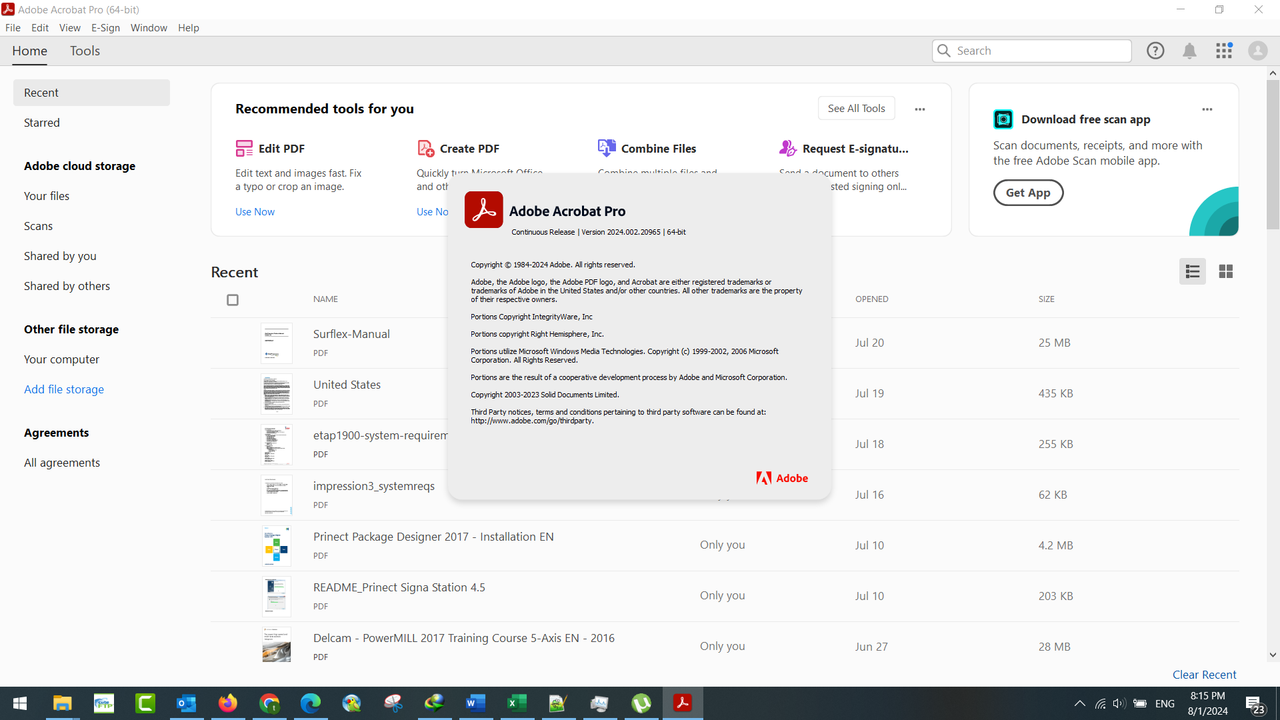Click the See All Tools button
Viewport: 1280px width, 720px height.
point(856,109)
